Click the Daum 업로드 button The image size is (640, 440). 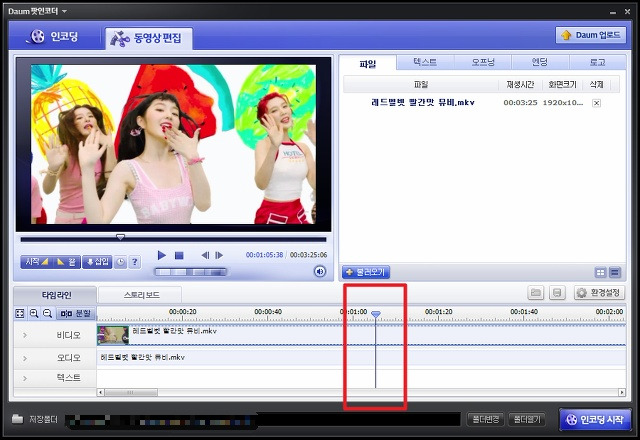click(x=591, y=35)
